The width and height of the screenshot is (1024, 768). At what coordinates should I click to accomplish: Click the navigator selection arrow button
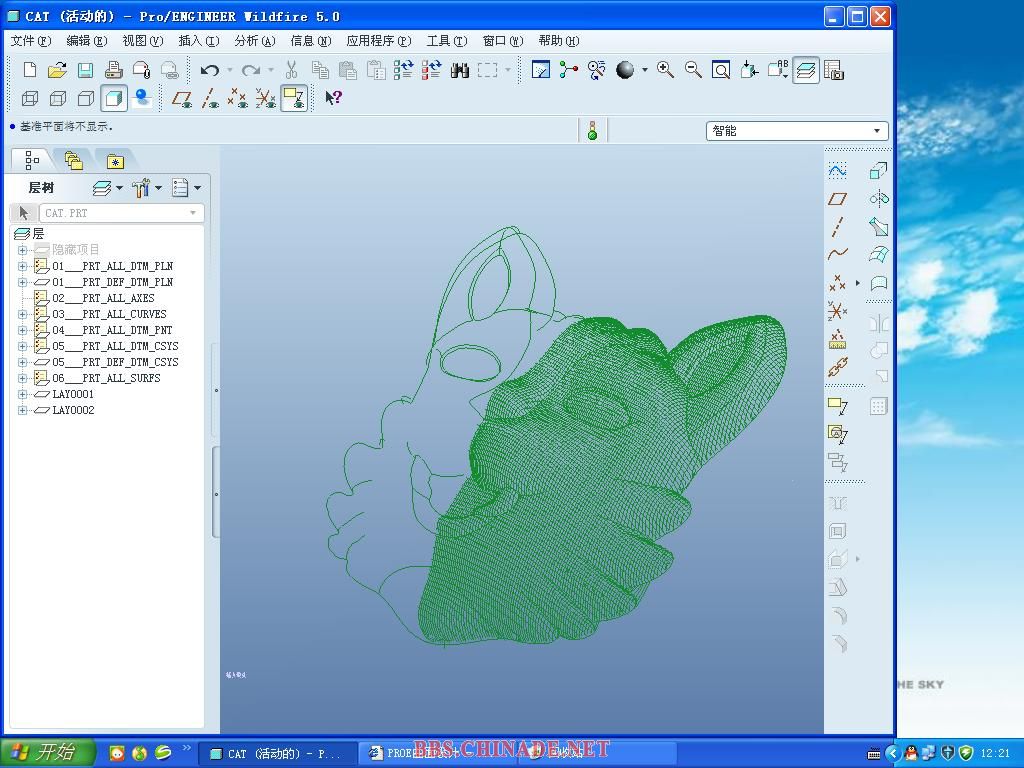coord(24,213)
